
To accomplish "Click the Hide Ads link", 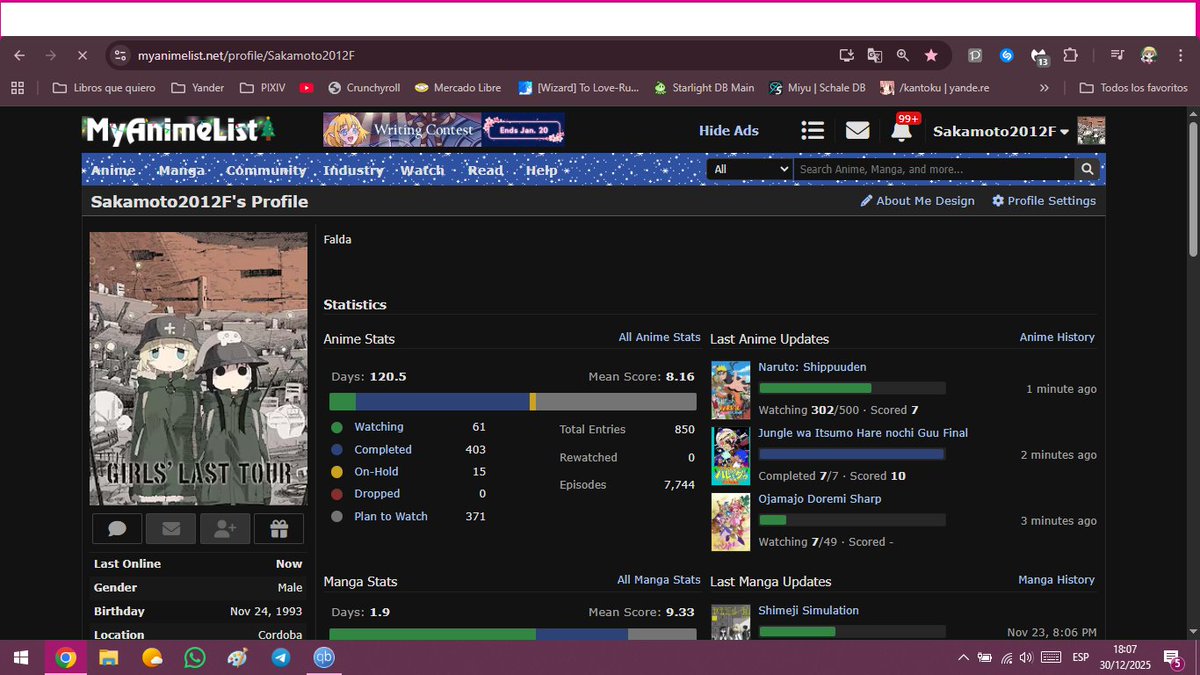I will click(729, 130).
